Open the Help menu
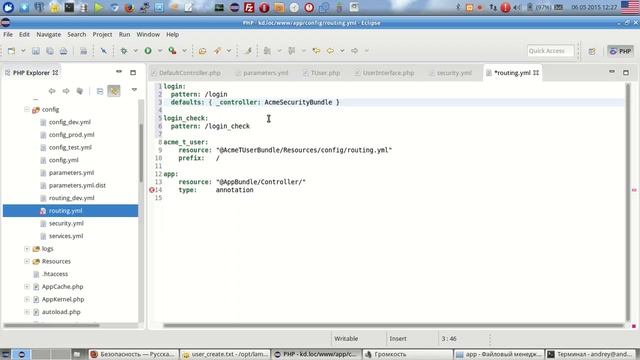640x360 pixels. click(172, 35)
